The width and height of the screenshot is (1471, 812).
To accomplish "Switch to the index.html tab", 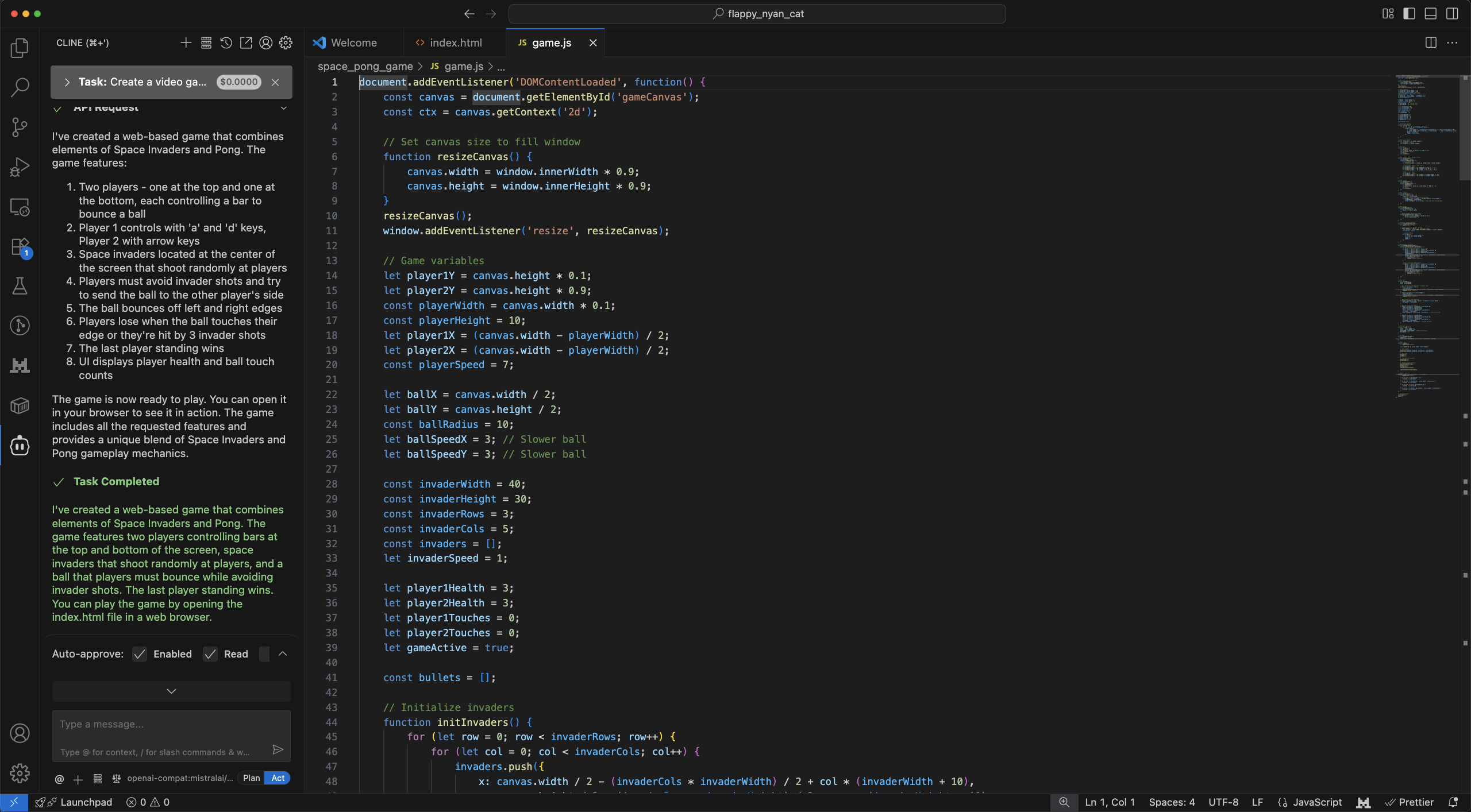I will click(455, 43).
